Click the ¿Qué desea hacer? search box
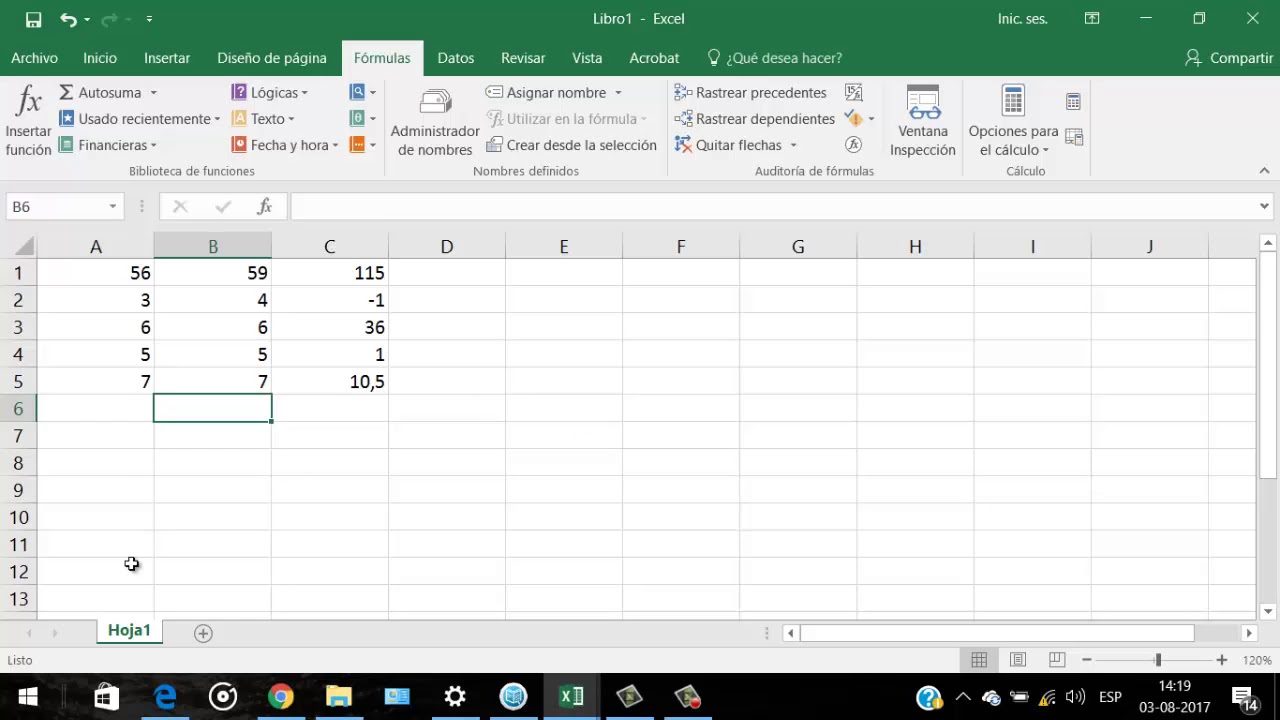 point(775,58)
